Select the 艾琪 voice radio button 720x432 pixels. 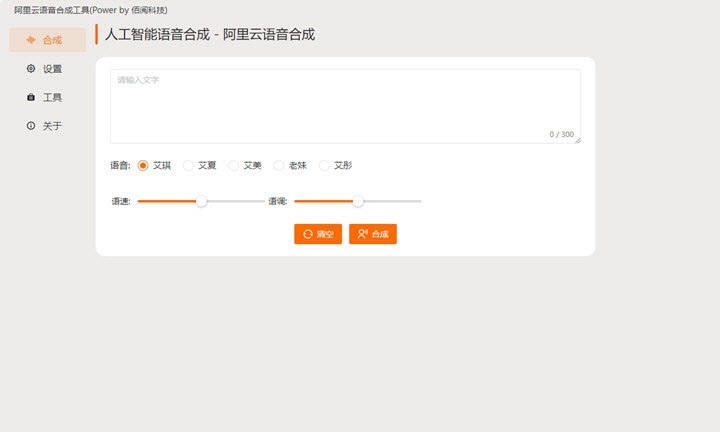pyautogui.click(x=143, y=165)
